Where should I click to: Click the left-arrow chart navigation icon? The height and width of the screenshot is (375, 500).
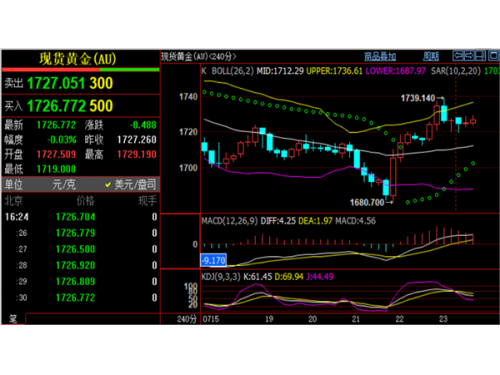(458, 56)
